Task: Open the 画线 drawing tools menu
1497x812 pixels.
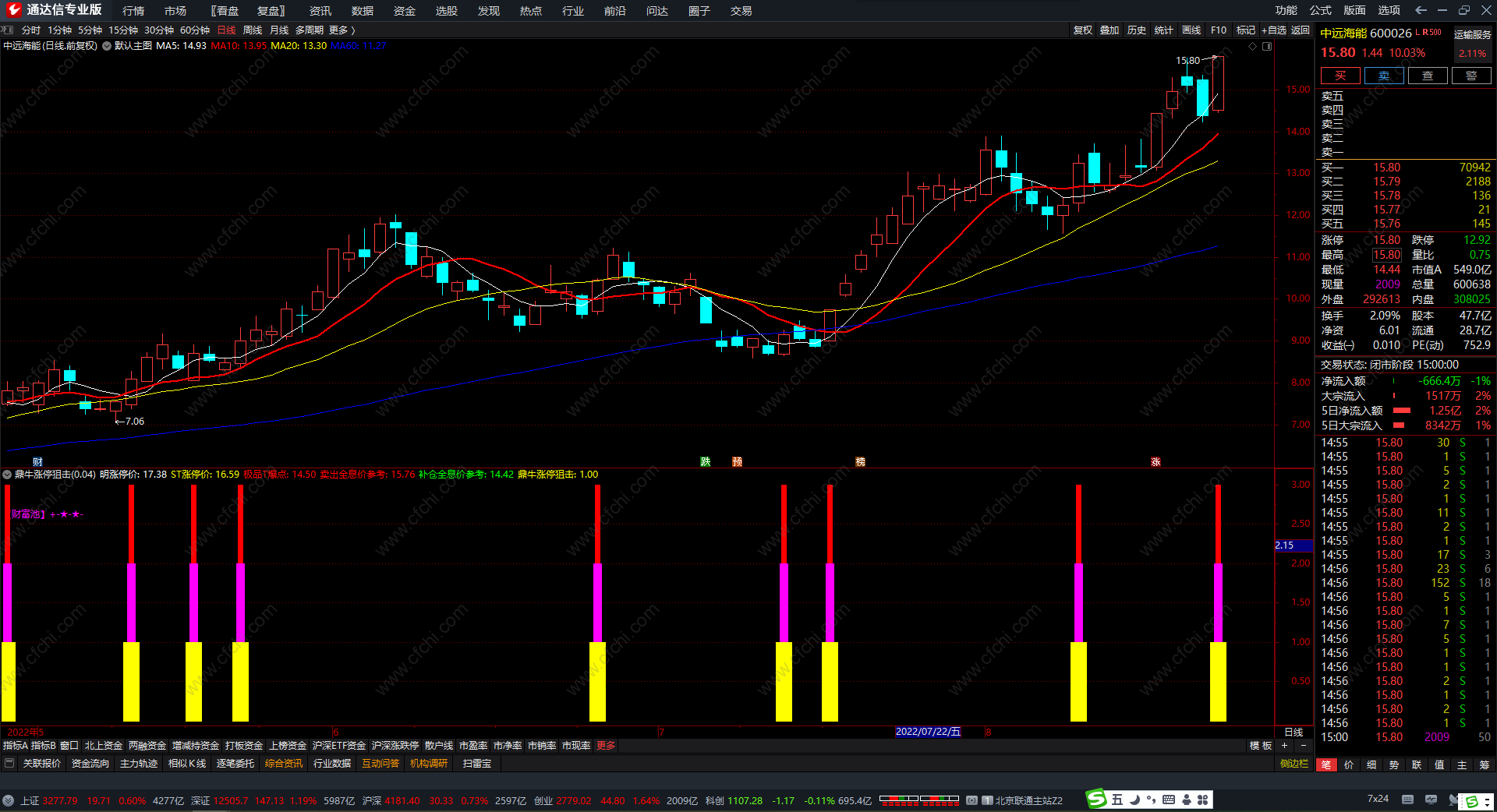Action: (1191, 30)
